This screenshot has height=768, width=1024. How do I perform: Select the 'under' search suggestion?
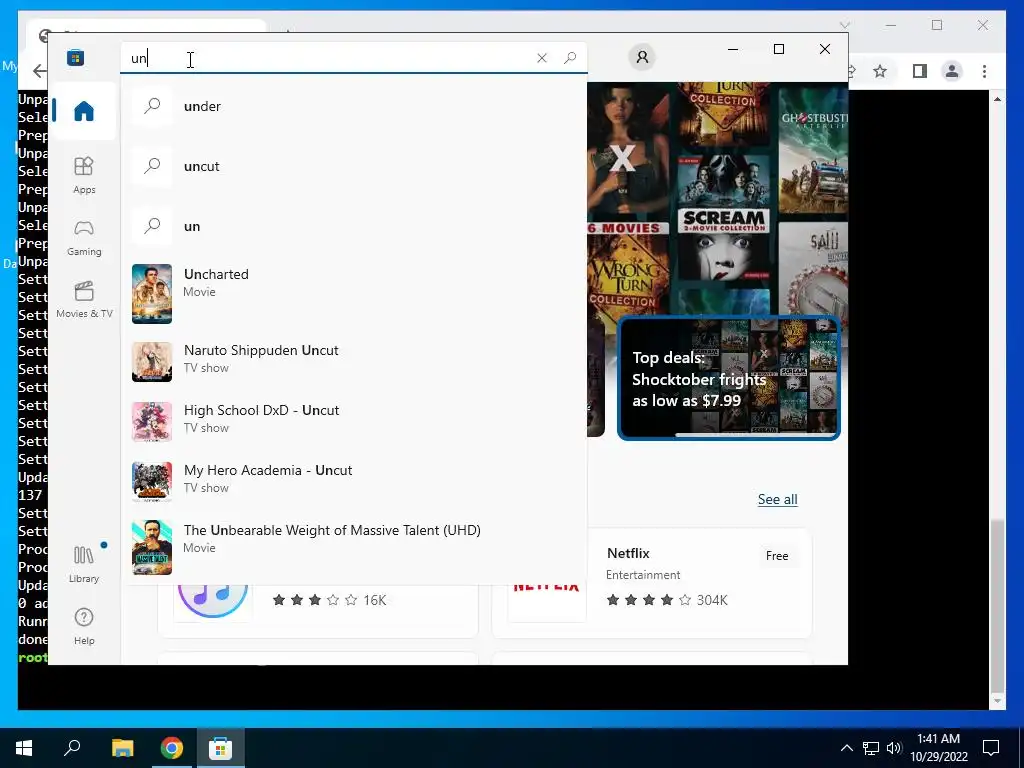[353, 106]
